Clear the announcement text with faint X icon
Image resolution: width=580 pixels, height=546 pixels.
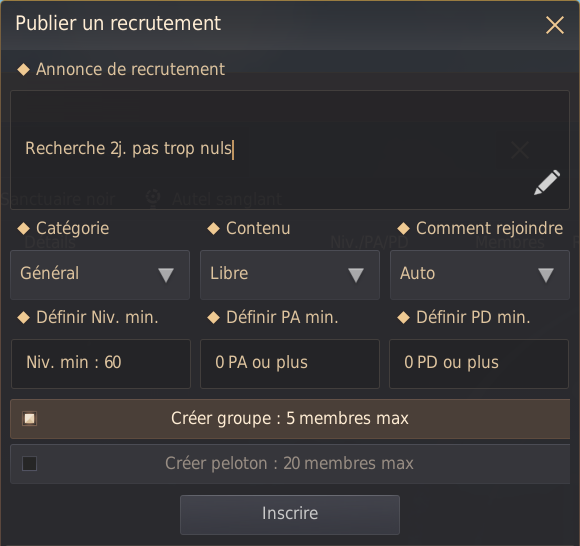(520, 150)
